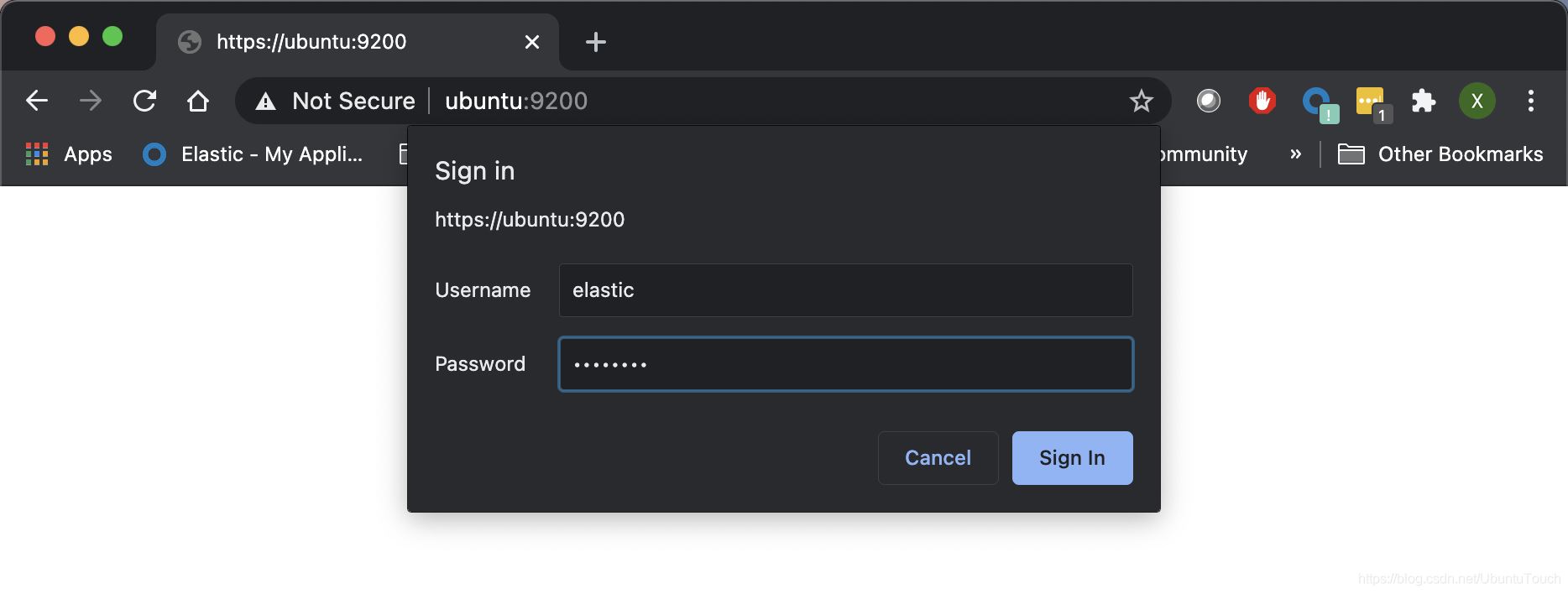Open Other Bookmarks folder
Image resolution: width=1568 pixels, height=594 pixels.
point(1440,154)
